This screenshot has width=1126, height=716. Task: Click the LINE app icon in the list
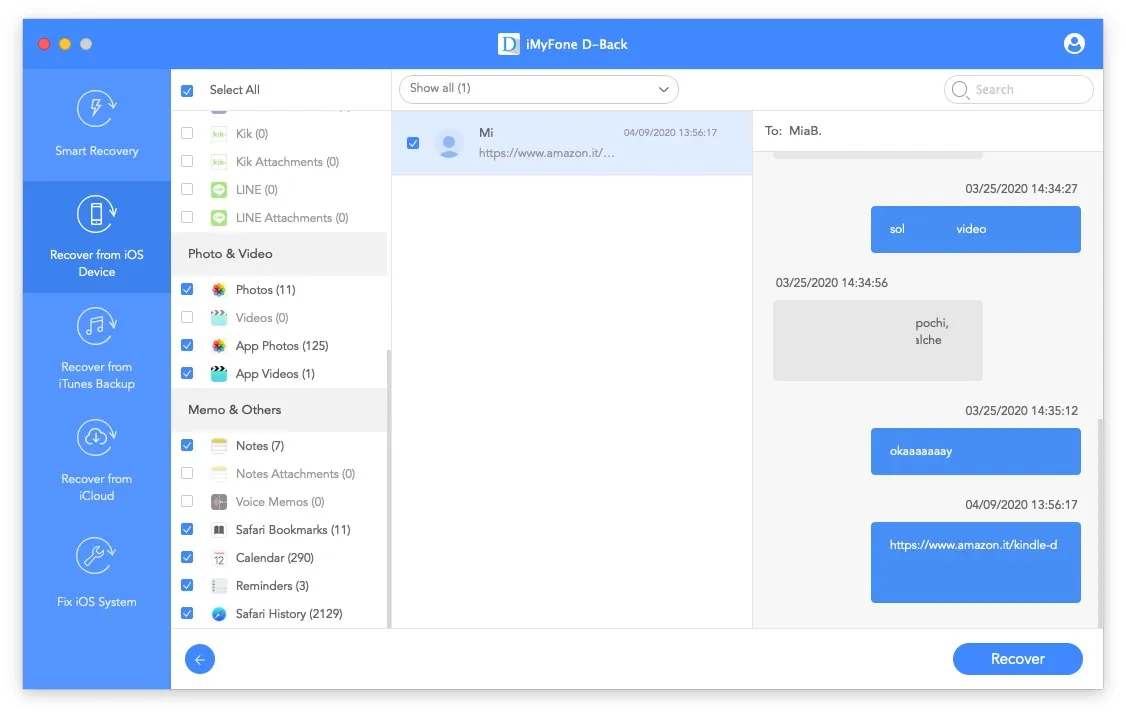coord(218,189)
